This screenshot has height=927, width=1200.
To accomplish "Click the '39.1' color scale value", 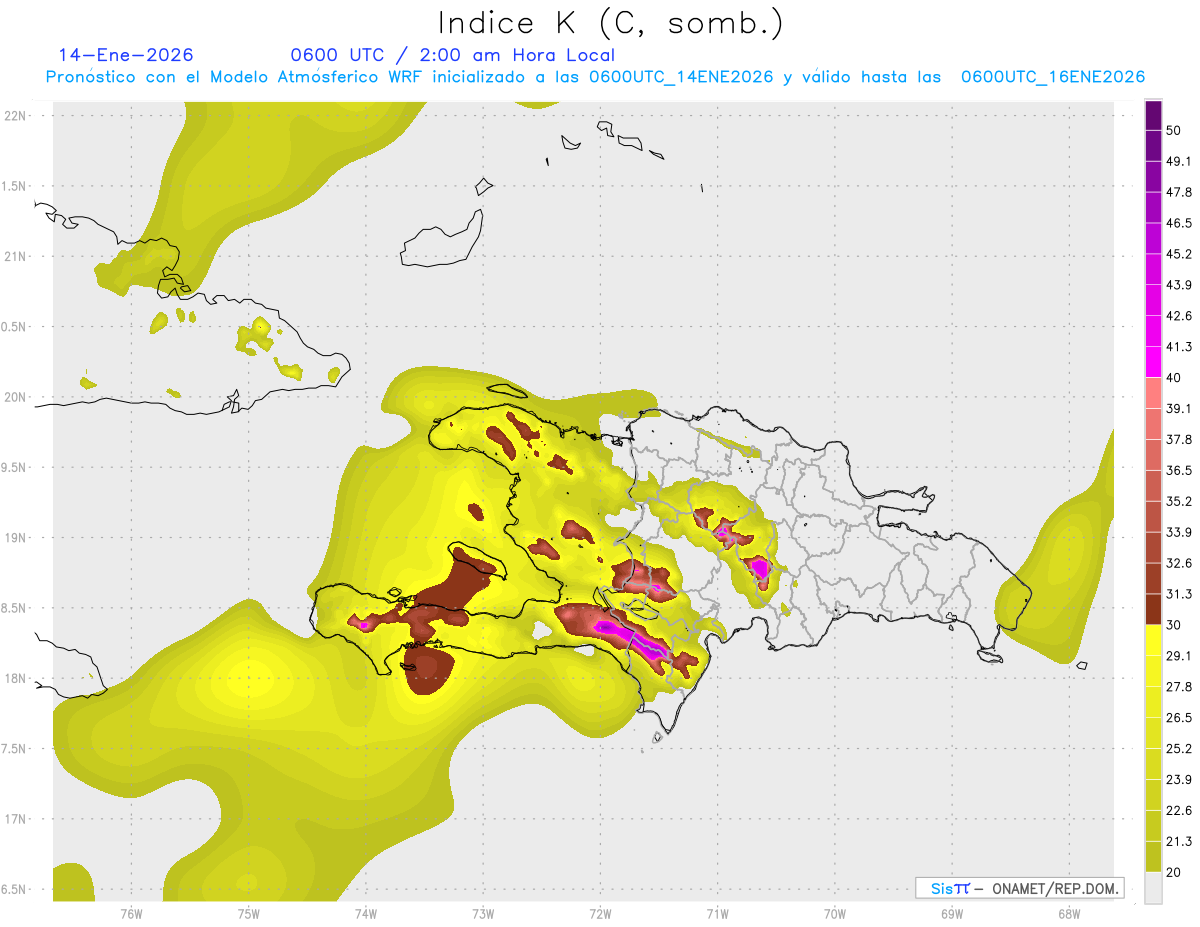I will click(1179, 409).
